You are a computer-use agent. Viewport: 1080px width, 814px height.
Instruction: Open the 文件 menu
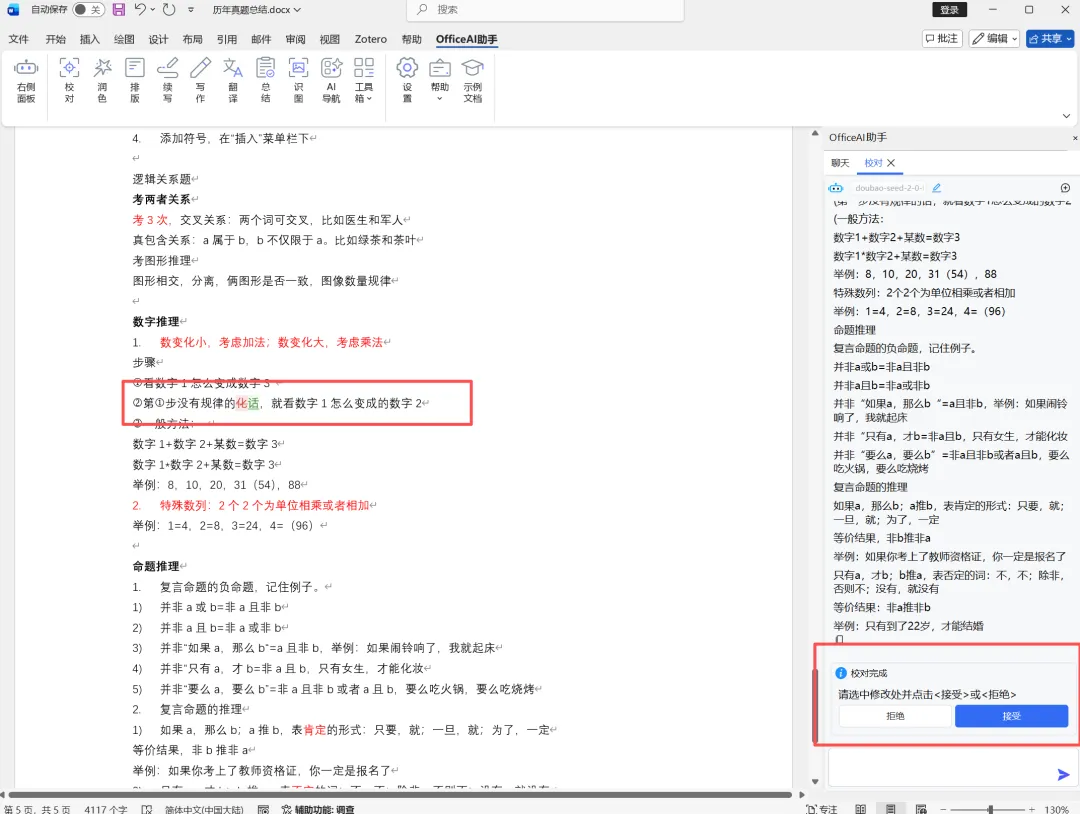(x=19, y=39)
